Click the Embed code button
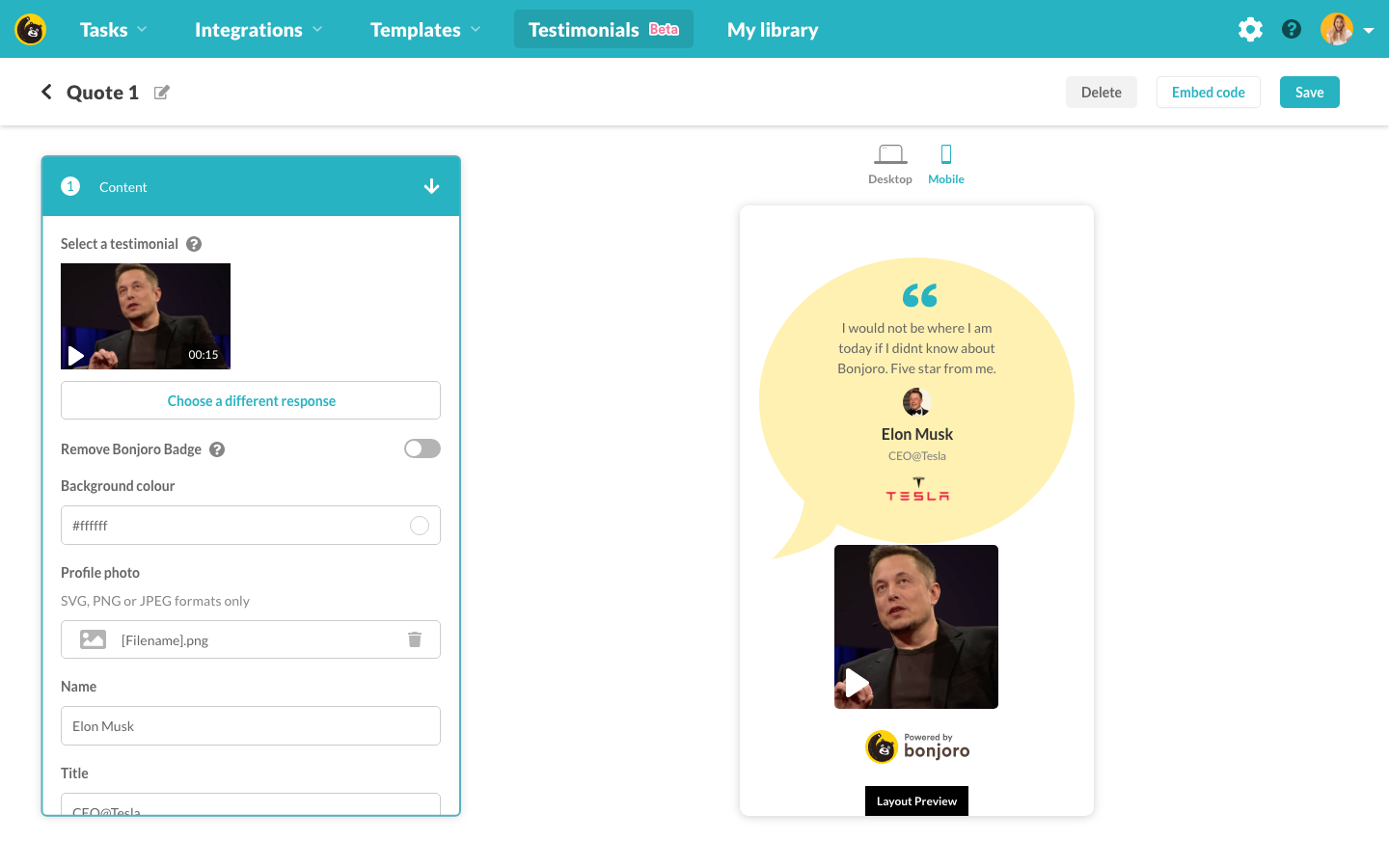This screenshot has height=868, width=1389. tap(1209, 93)
